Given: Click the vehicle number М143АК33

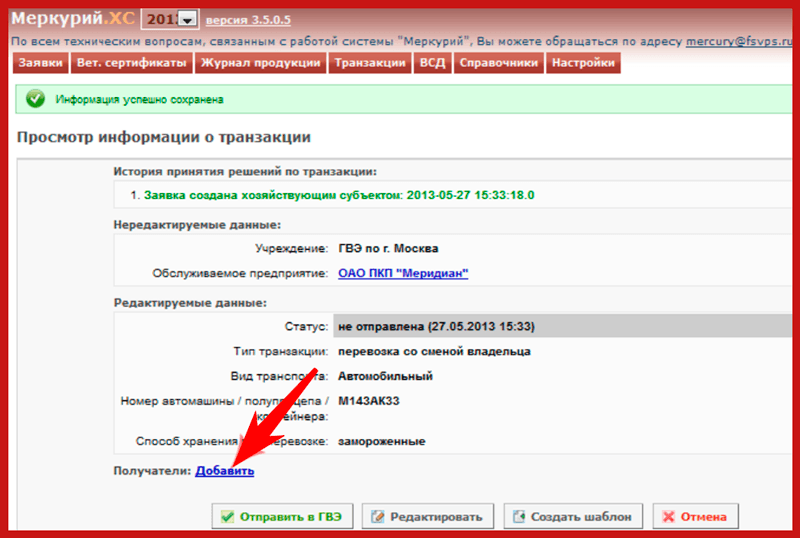Looking at the screenshot, I should tap(369, 401).
